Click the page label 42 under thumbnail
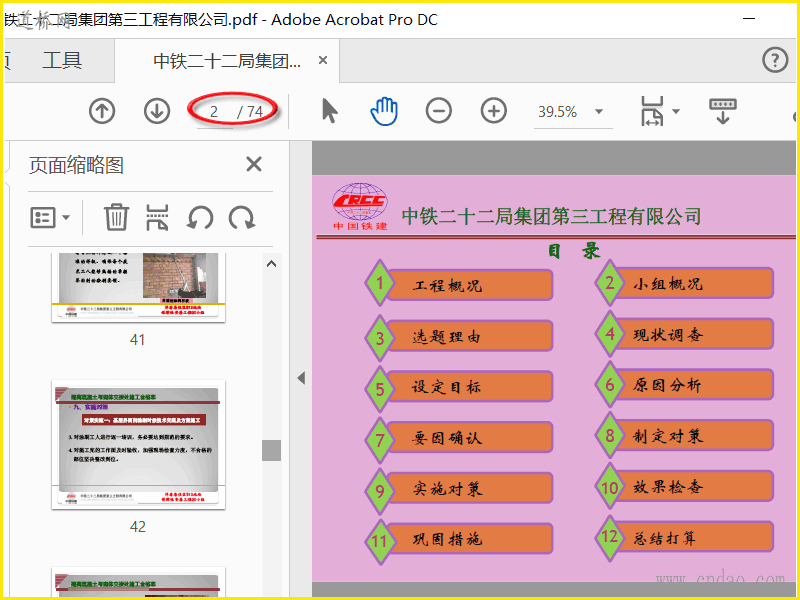 137,527
